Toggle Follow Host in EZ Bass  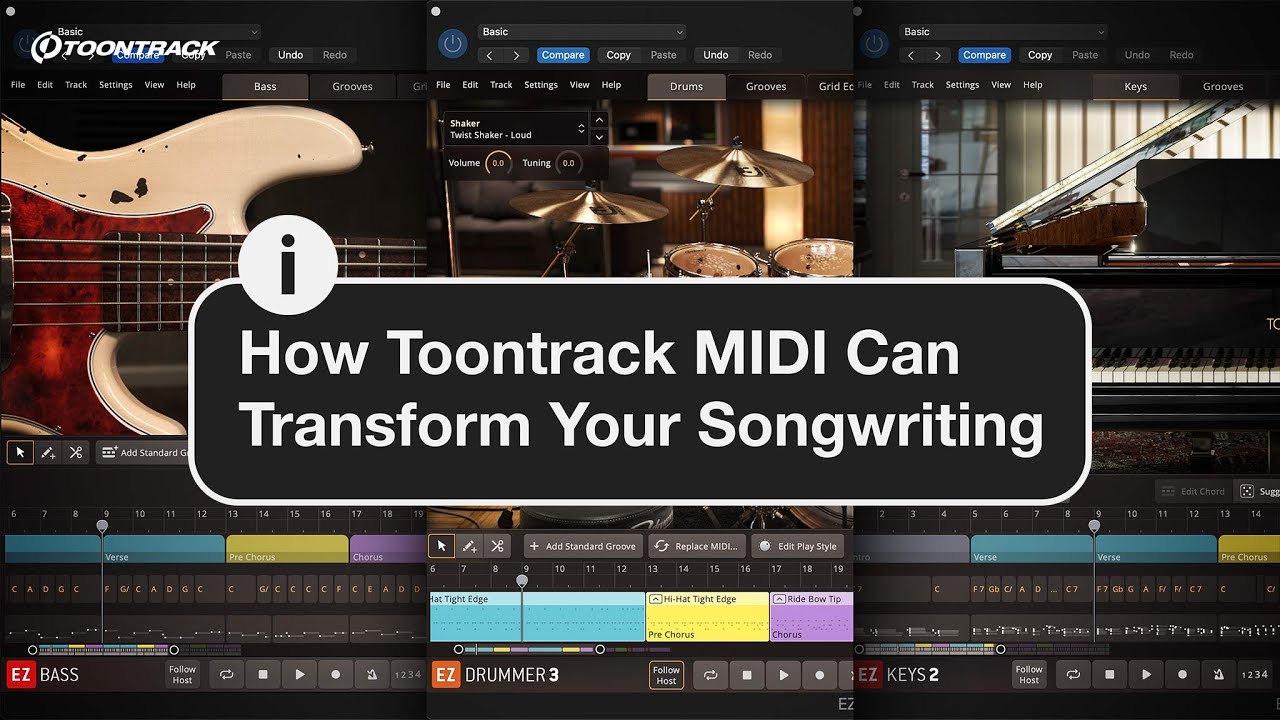(182, 675)
